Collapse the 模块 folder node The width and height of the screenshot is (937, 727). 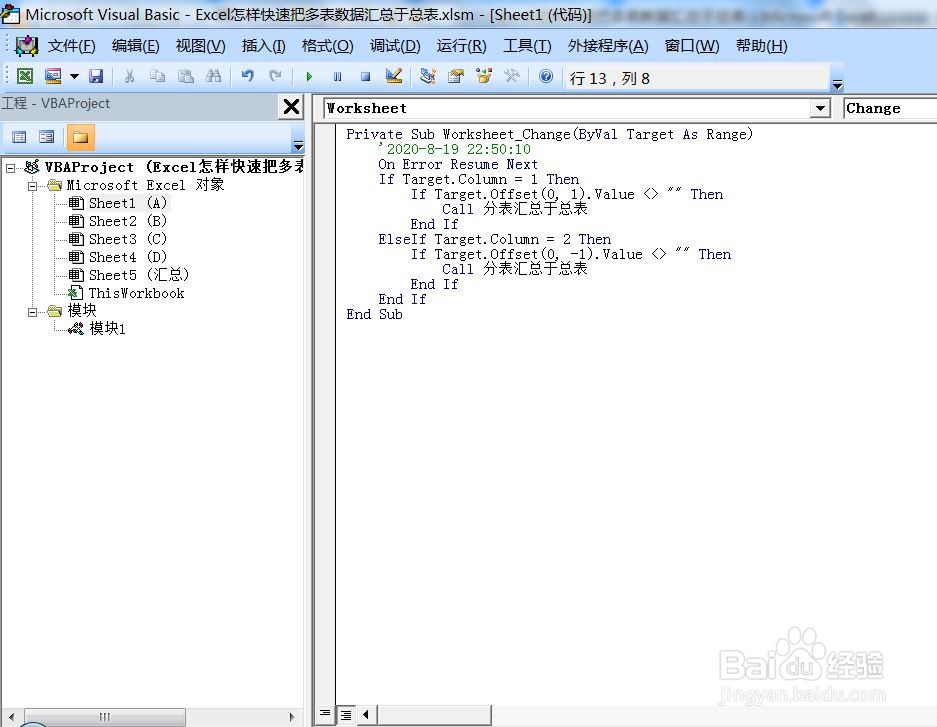click(x=33, y=312)
